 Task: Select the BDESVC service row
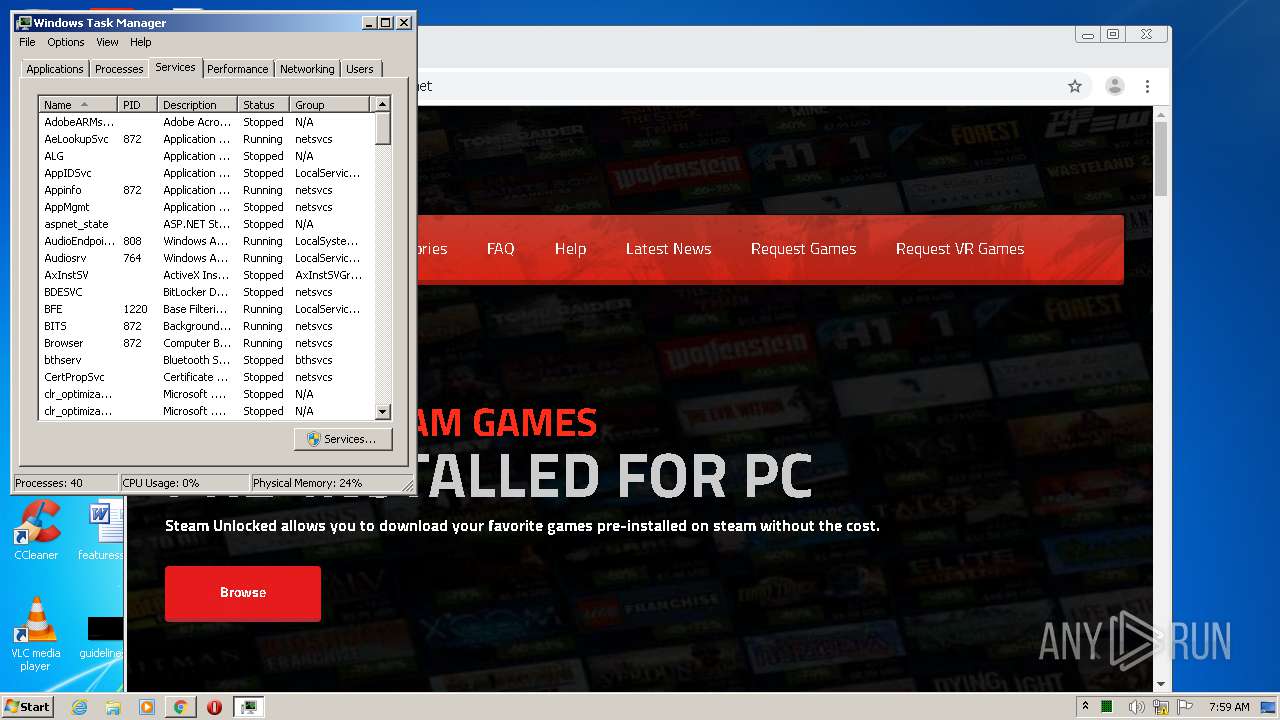pyautogui.click(x=206, y=292)
